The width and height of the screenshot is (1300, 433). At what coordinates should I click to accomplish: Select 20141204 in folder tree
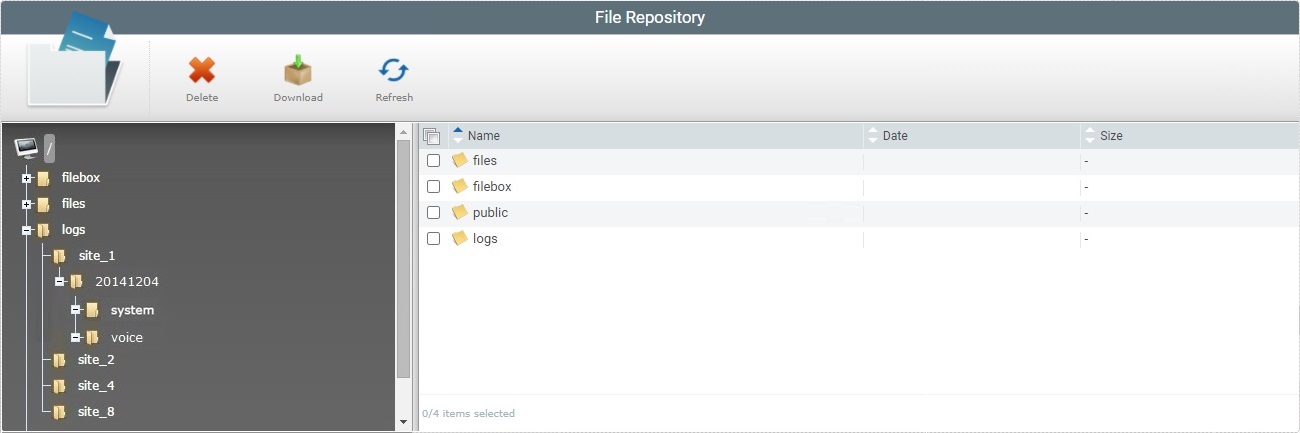point(127,282)
